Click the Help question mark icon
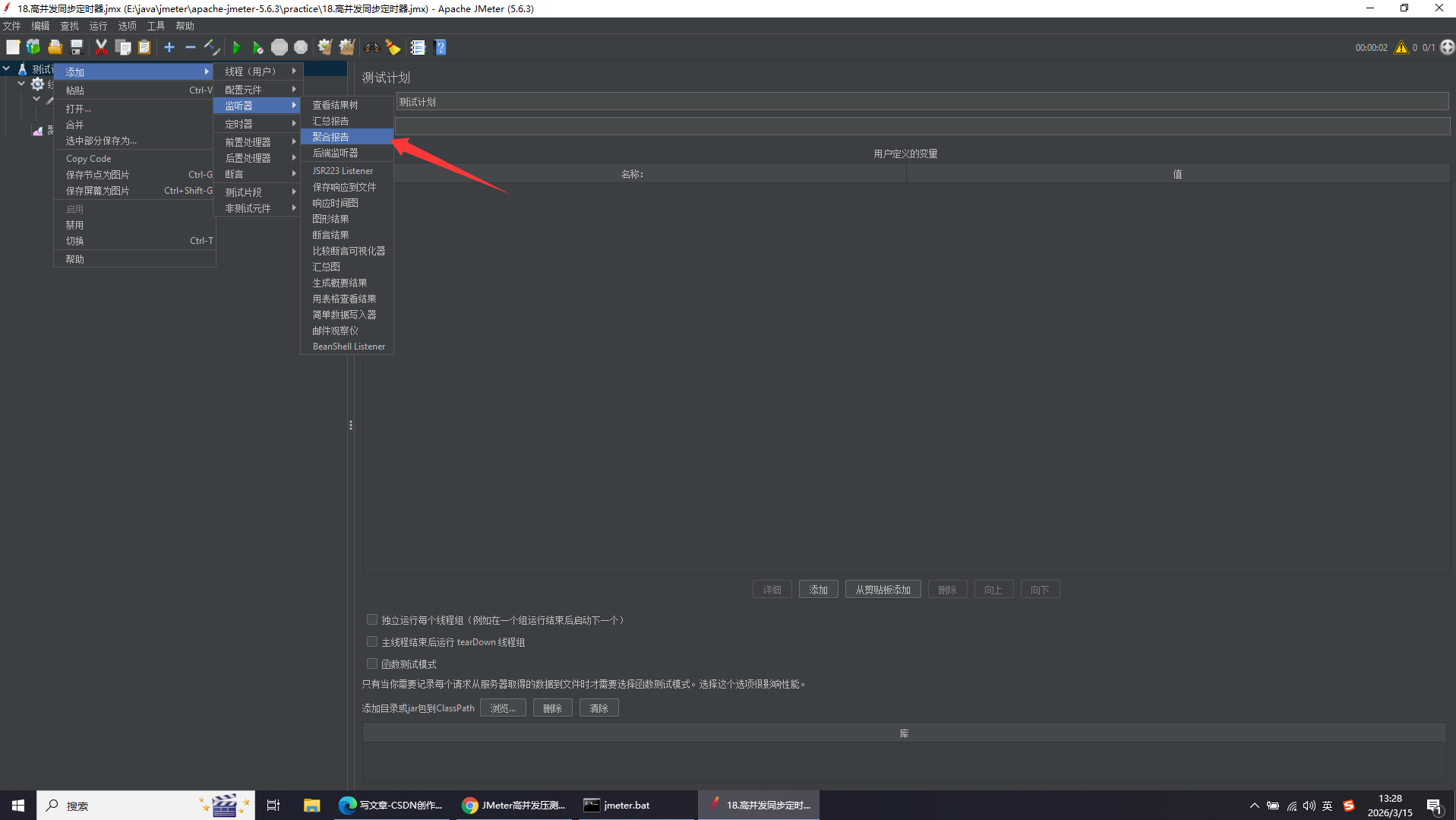The image size is (1456, 820). point(440,47)
